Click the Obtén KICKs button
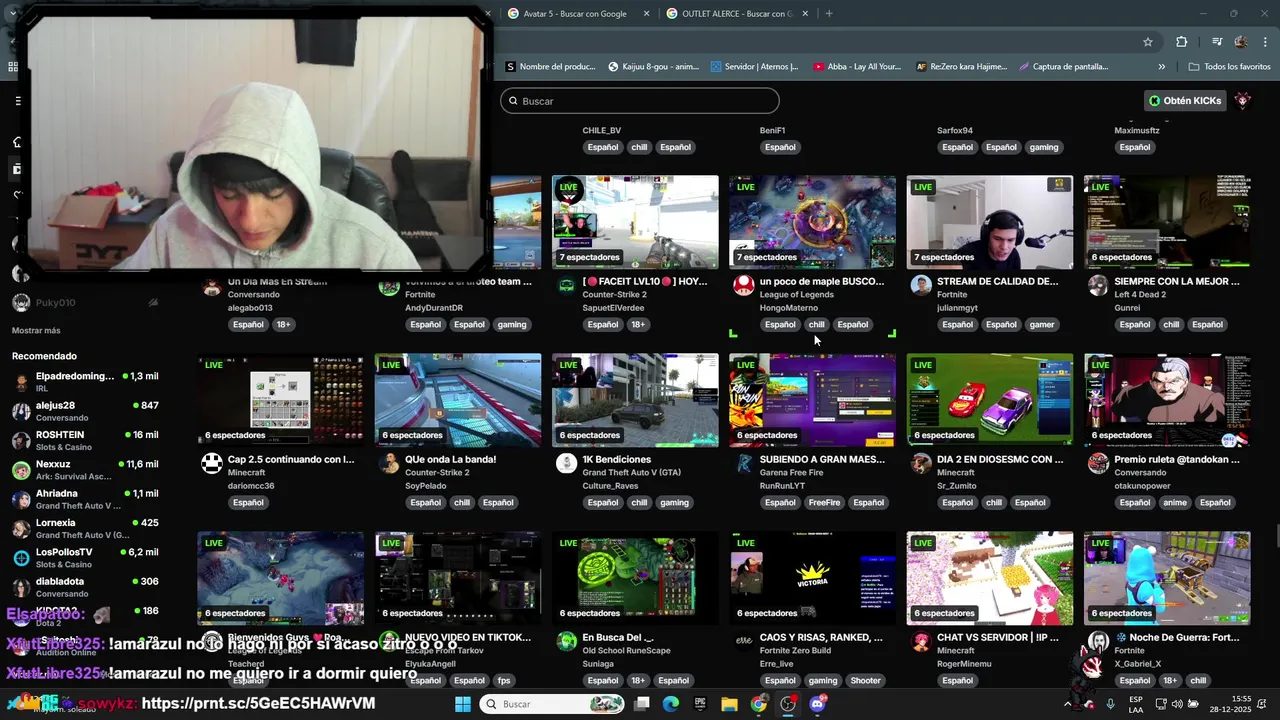This screenshot has height=720, width=1280. tap(1185, 100)
